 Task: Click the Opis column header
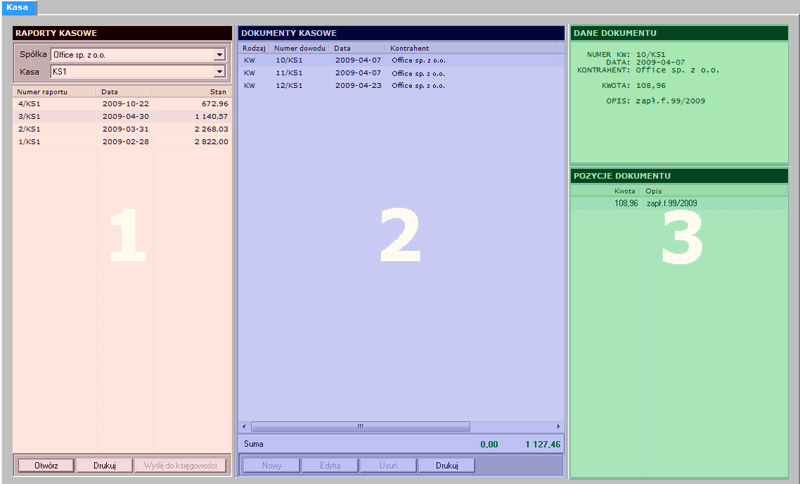(714, 191)
